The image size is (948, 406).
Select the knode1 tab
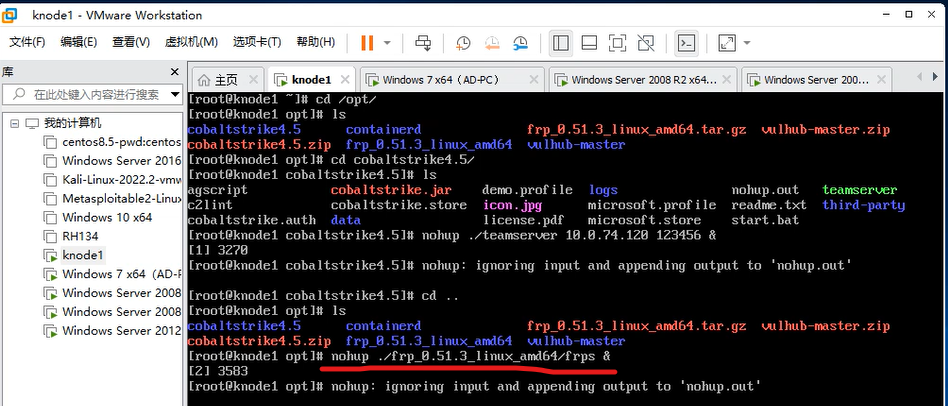click(311, 80)
